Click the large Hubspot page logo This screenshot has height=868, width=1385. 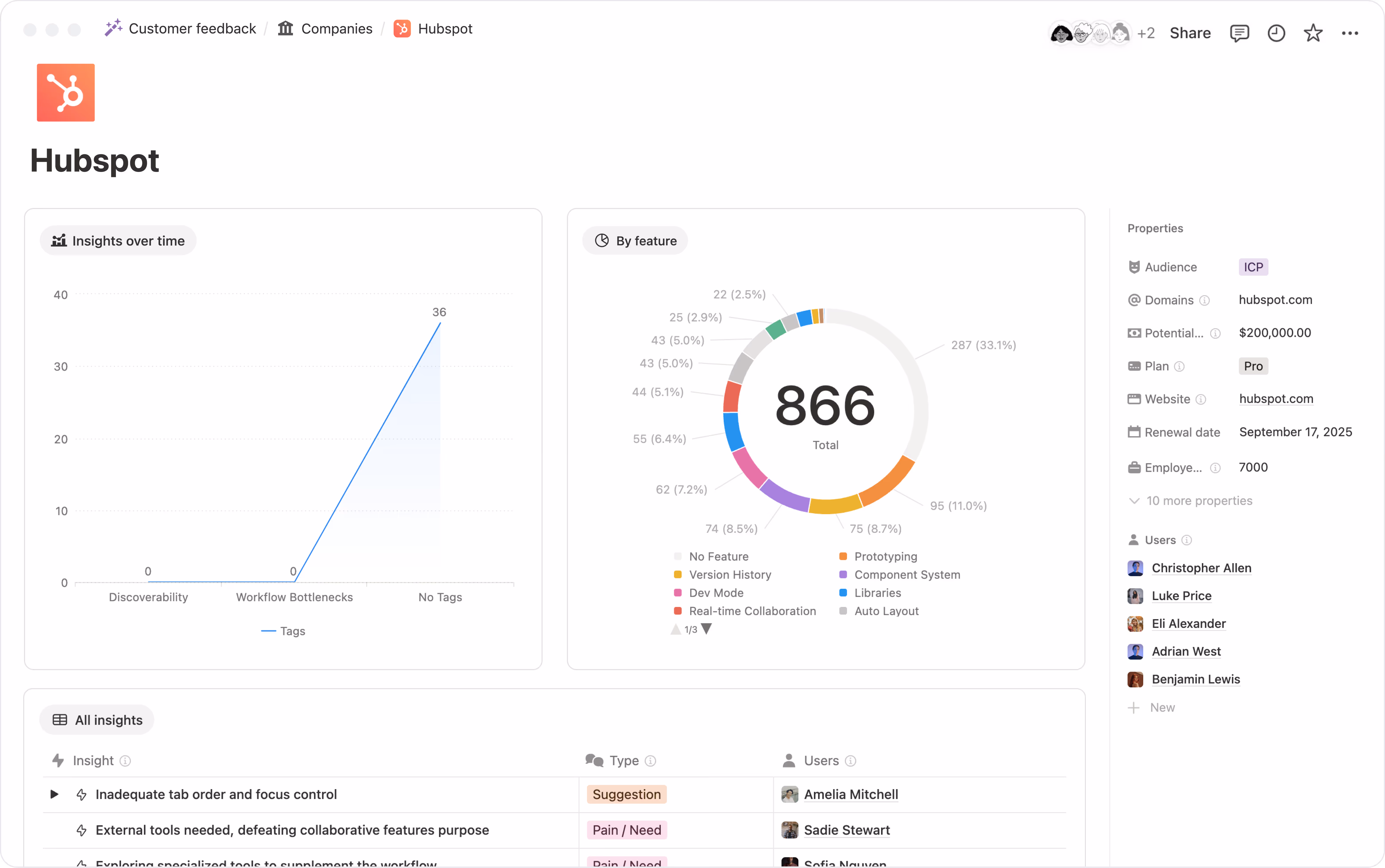tap(66, 92)
